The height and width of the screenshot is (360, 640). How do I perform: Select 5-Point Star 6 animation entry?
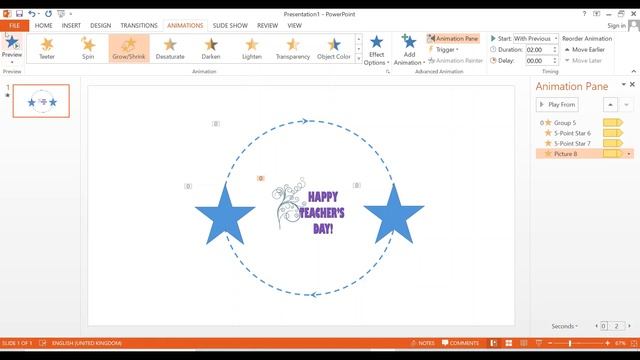point(584,133)
